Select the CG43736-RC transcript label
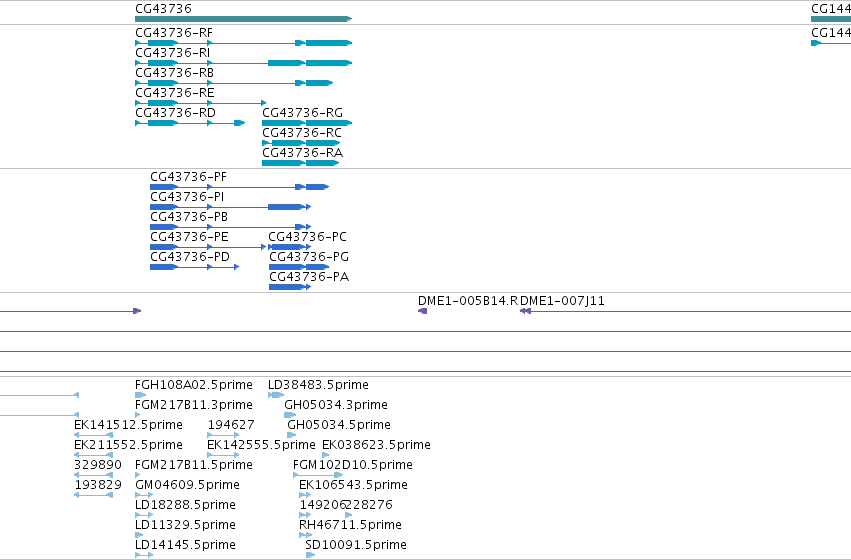Viewport: 851px width, 560px height. pos(302,133)
